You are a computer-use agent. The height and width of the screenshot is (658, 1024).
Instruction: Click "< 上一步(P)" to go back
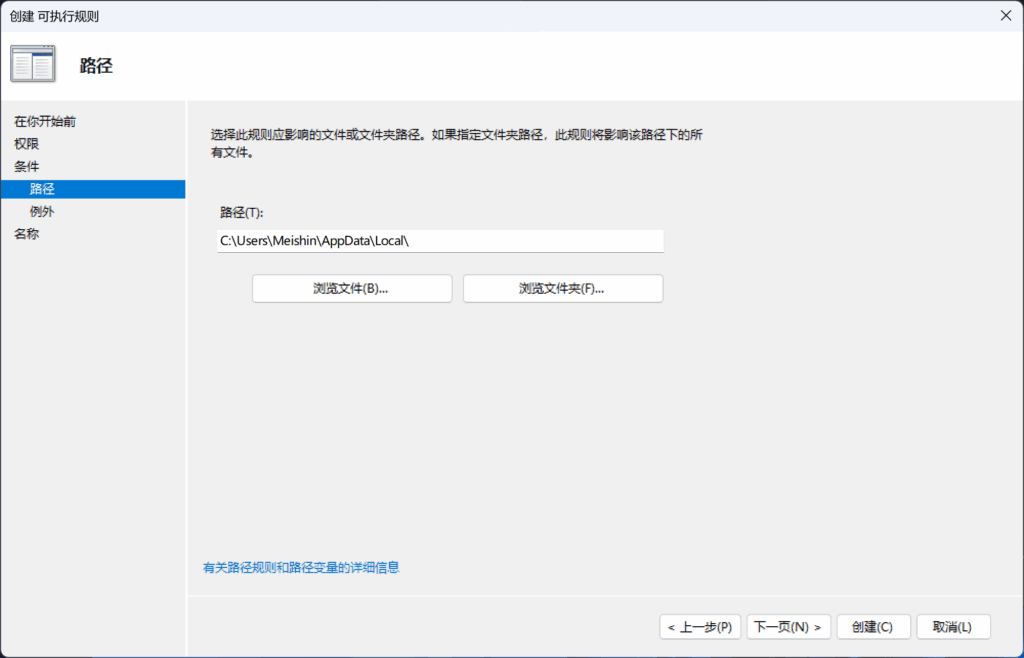pos(699,626)
